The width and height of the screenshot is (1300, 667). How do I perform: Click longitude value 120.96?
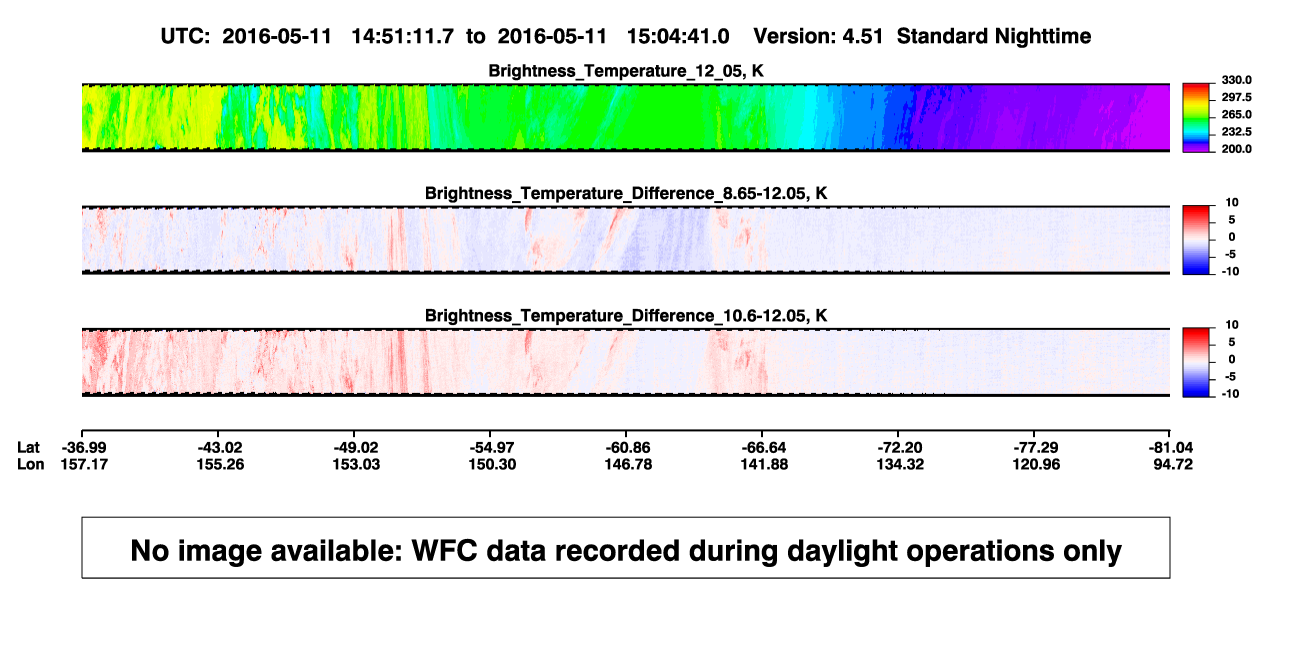(1035, 464)
